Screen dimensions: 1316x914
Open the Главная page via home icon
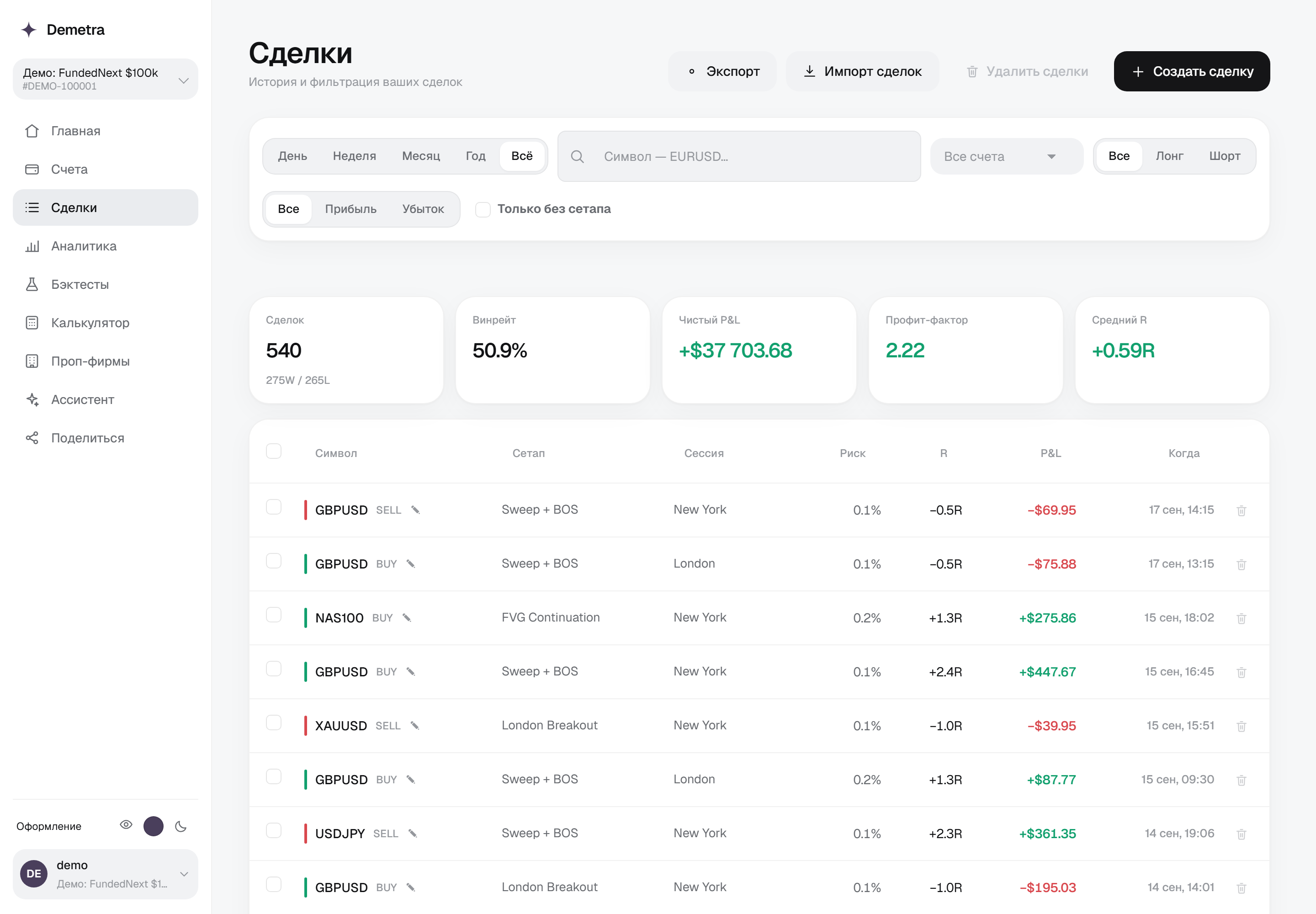tap(32, 131)
